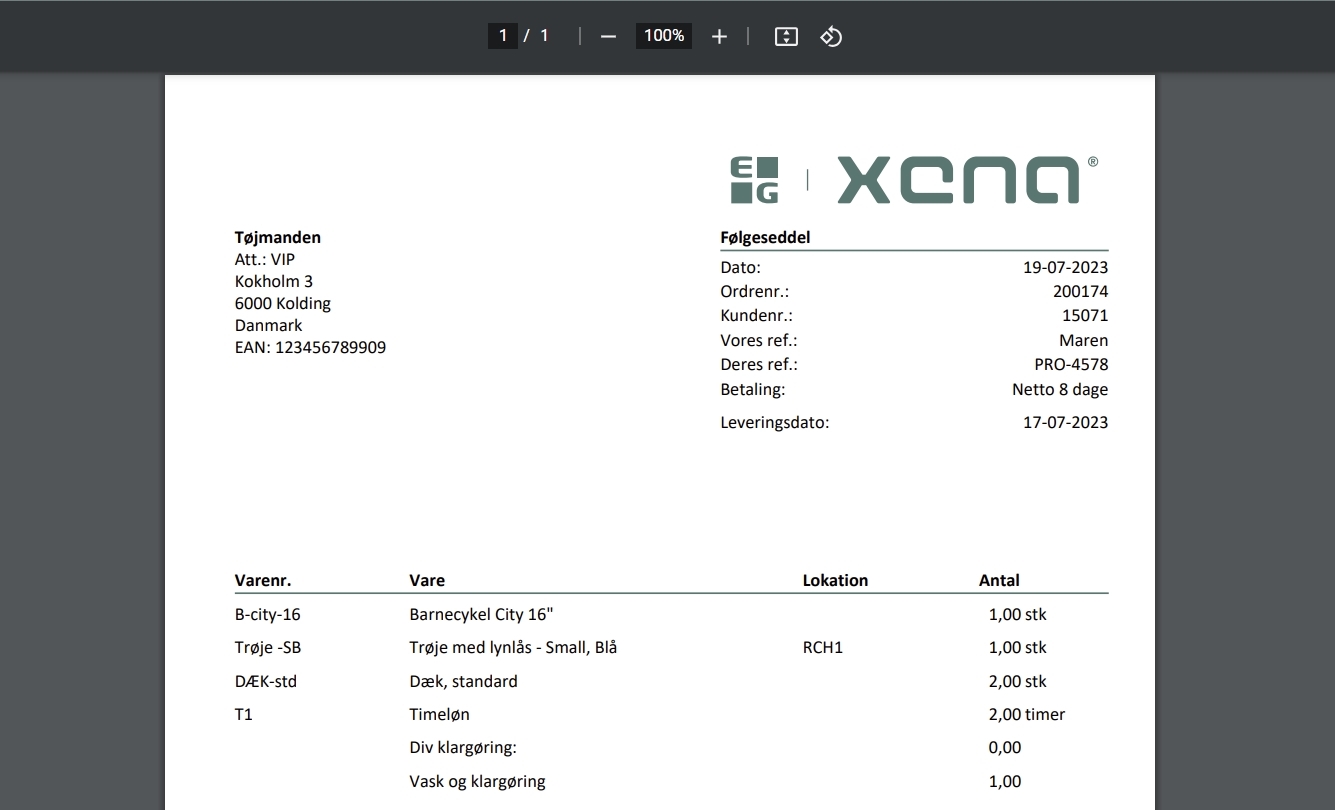This screenshot has width=1335, height=810.
Task: Click the order number 200174
Action: coord(1080,292)
